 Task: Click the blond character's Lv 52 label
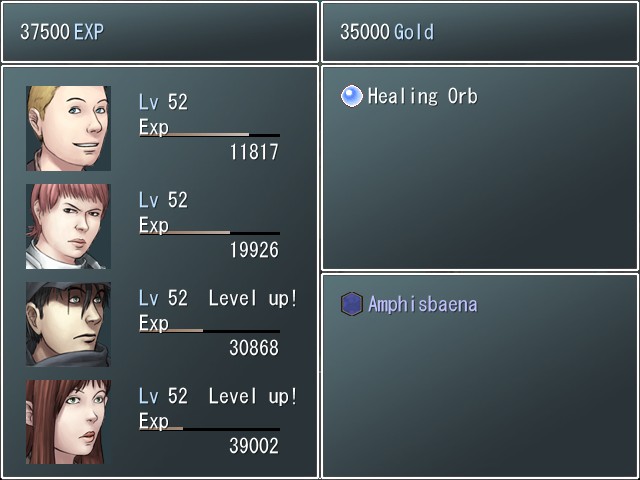pos(163,102)
